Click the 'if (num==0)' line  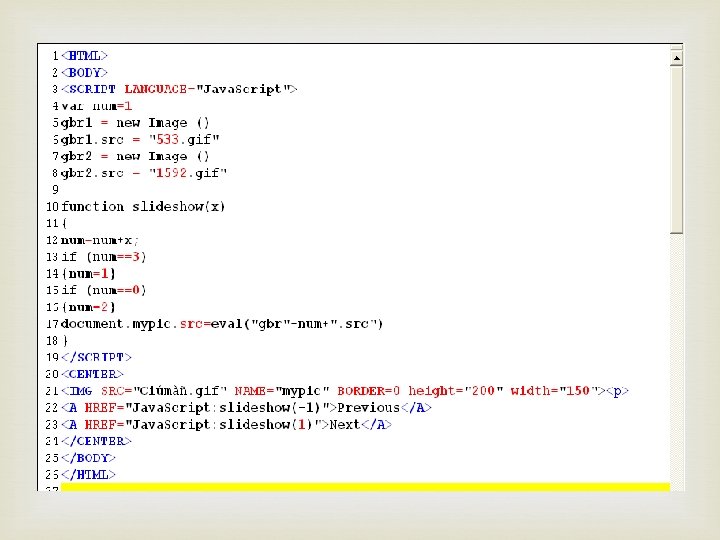[104, 290]
